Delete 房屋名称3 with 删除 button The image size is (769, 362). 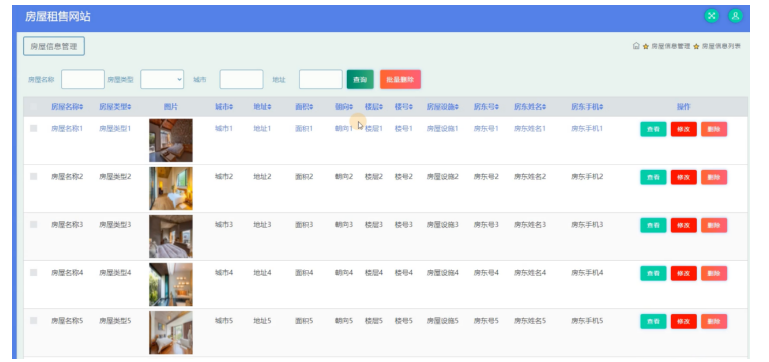(714, 225)
